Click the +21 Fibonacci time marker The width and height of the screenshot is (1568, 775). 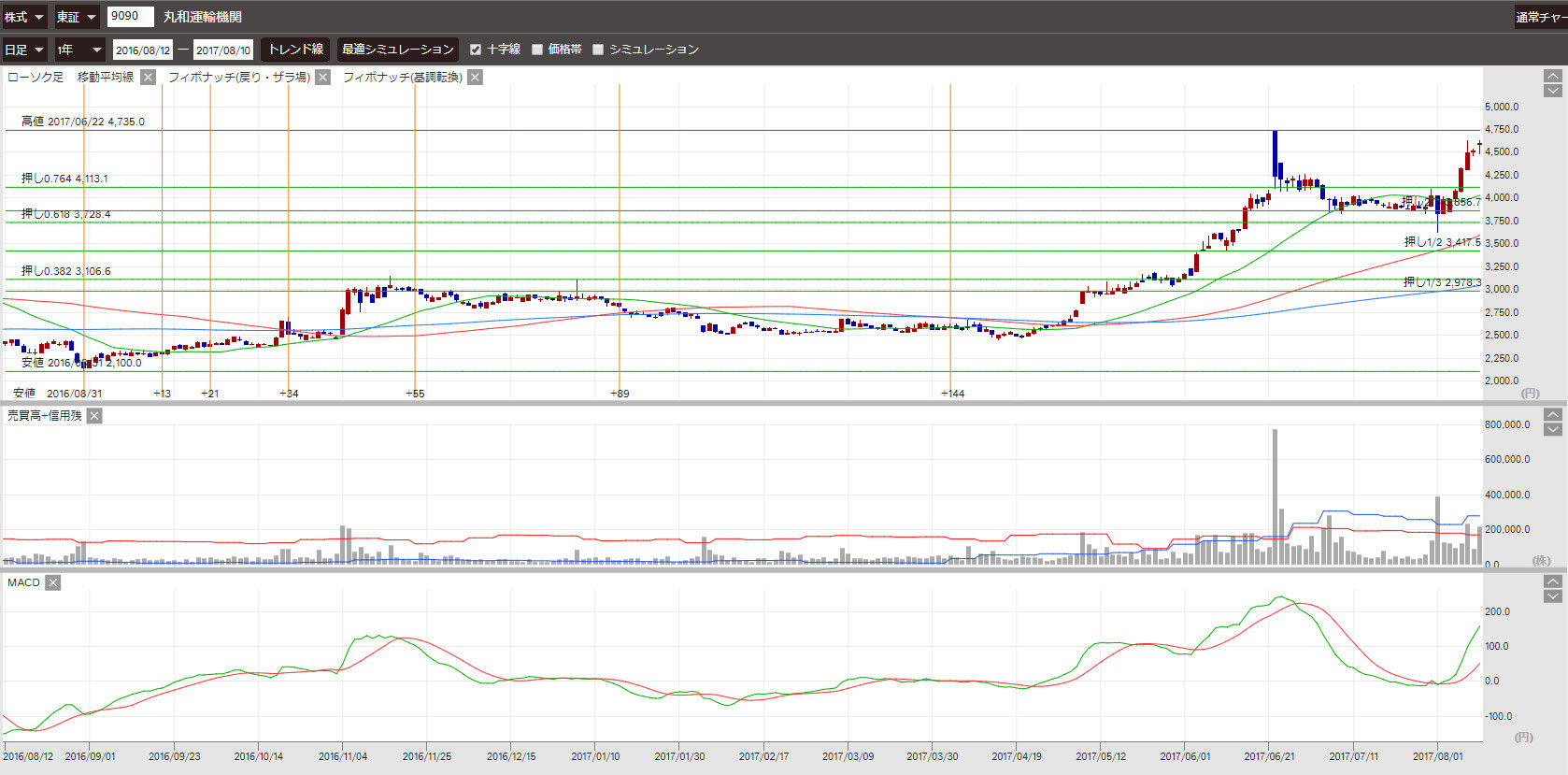pos(210,394)
